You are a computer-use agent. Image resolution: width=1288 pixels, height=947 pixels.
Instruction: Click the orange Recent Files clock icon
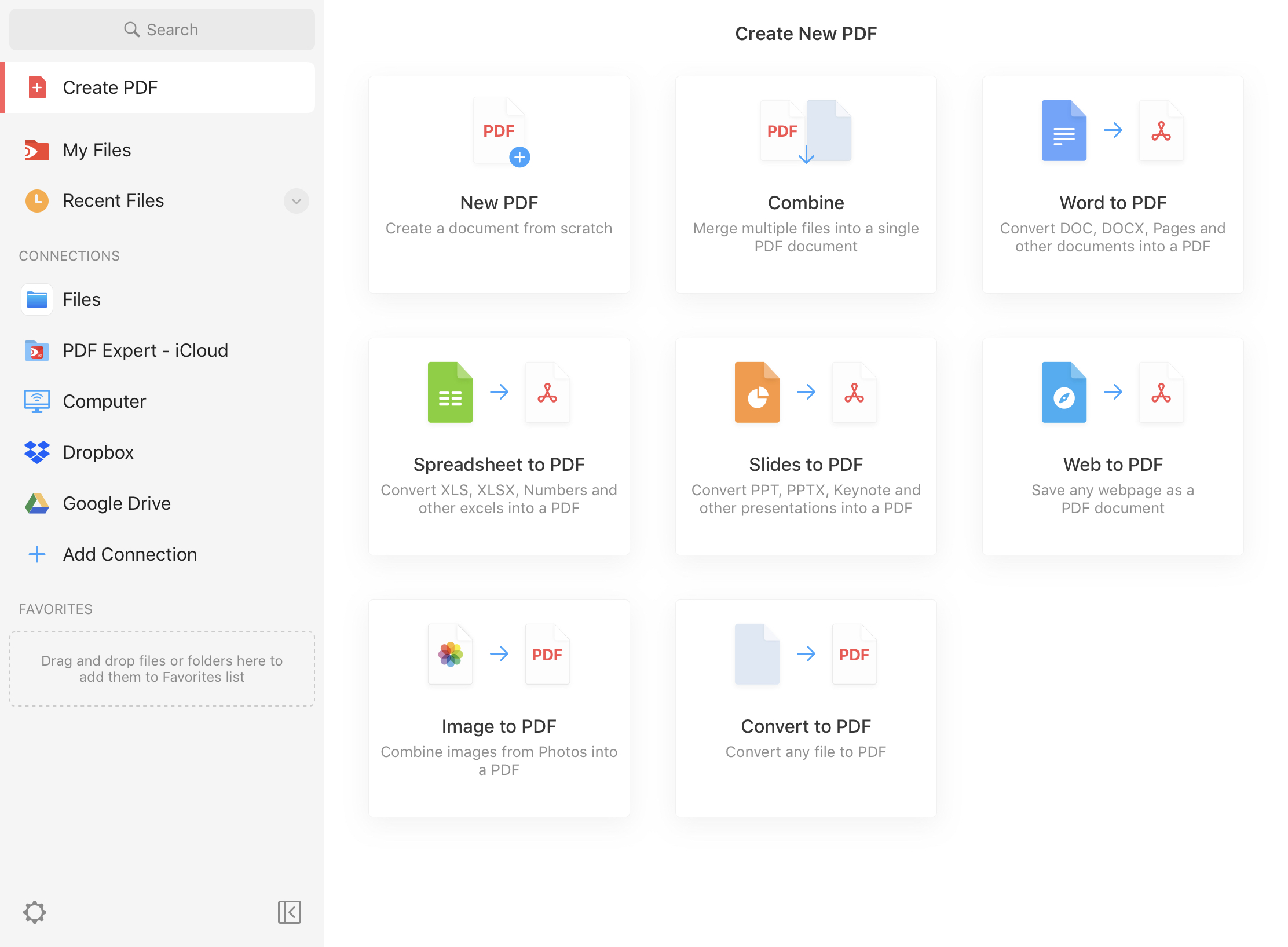point(37,200)
